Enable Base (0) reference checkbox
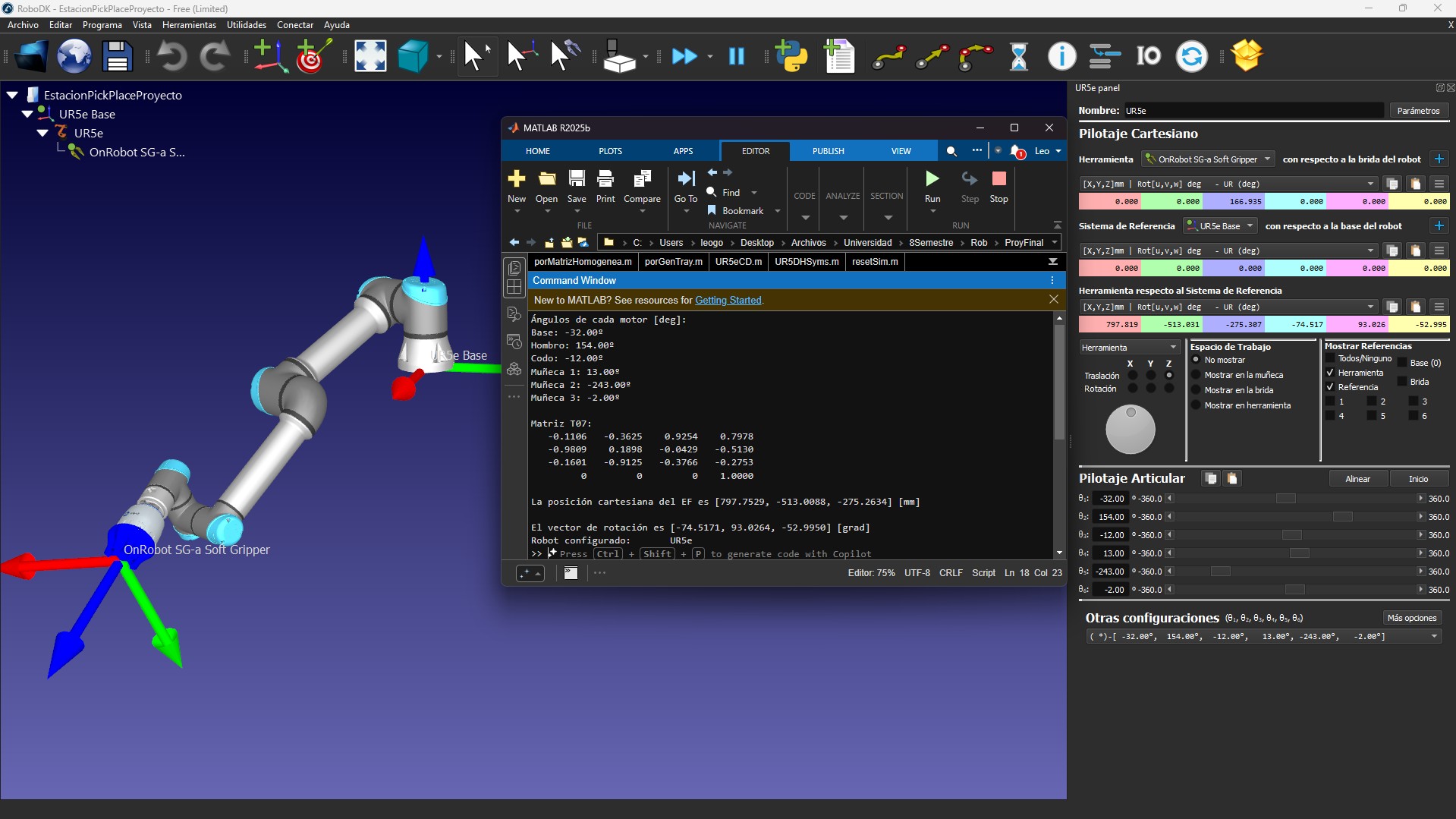The height and width of the screenshot is (819, 1456). (1401, 363)
